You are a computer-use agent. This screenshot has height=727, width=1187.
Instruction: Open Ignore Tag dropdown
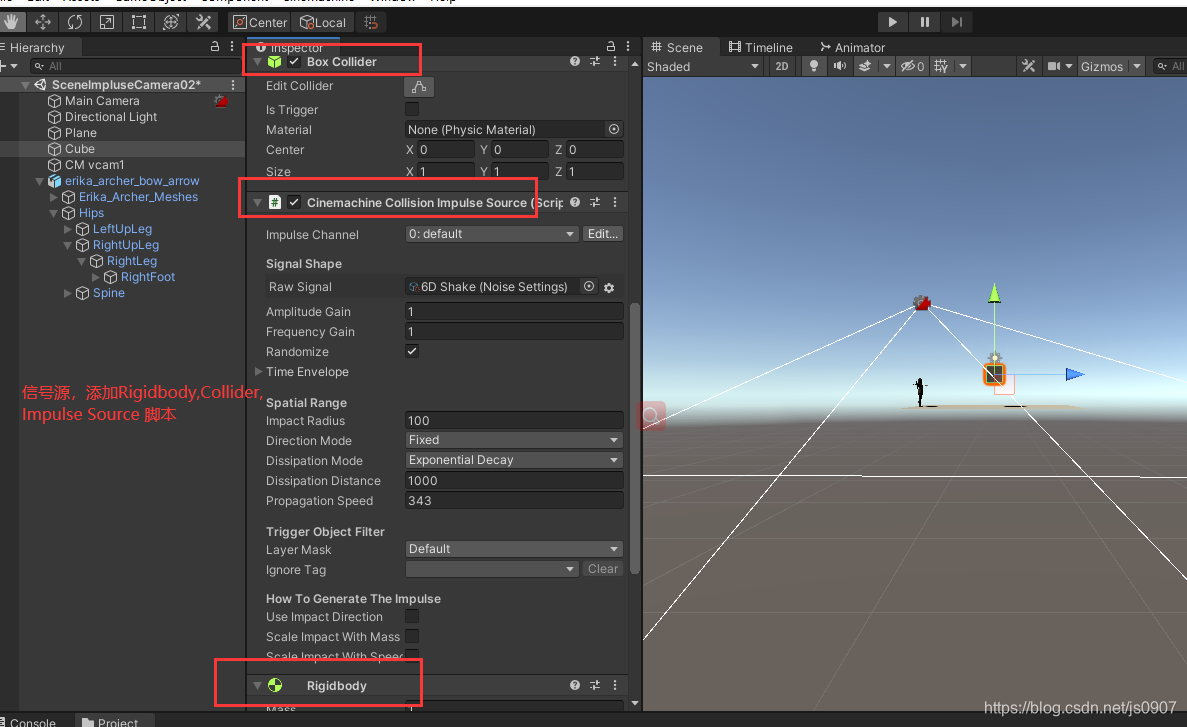[x=492, y=569]
